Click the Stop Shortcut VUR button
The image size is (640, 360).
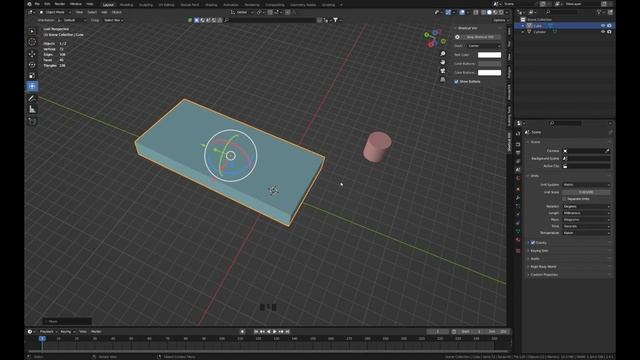click(481, 37)
